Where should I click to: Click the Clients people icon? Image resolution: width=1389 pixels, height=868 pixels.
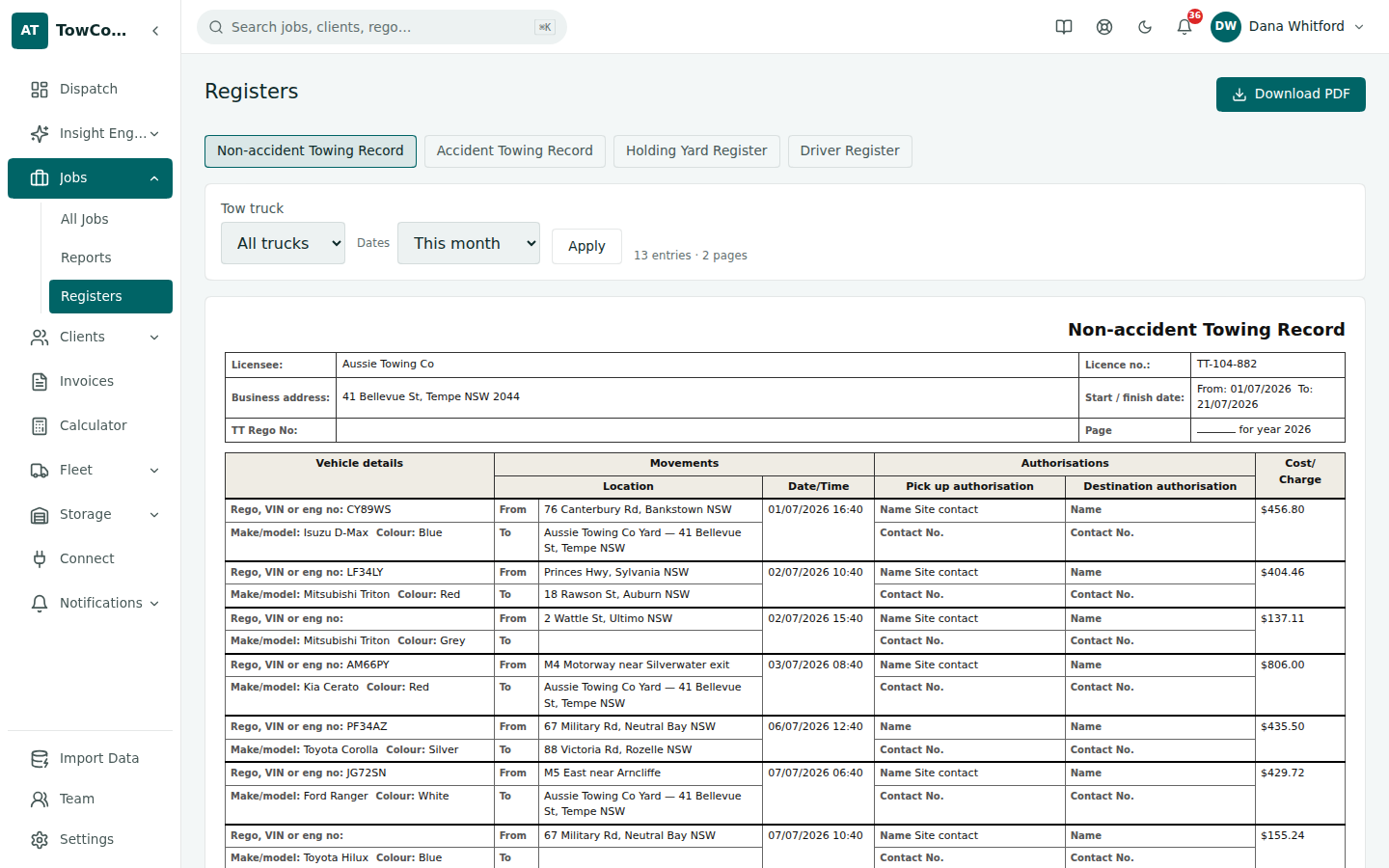click(40, 338)
